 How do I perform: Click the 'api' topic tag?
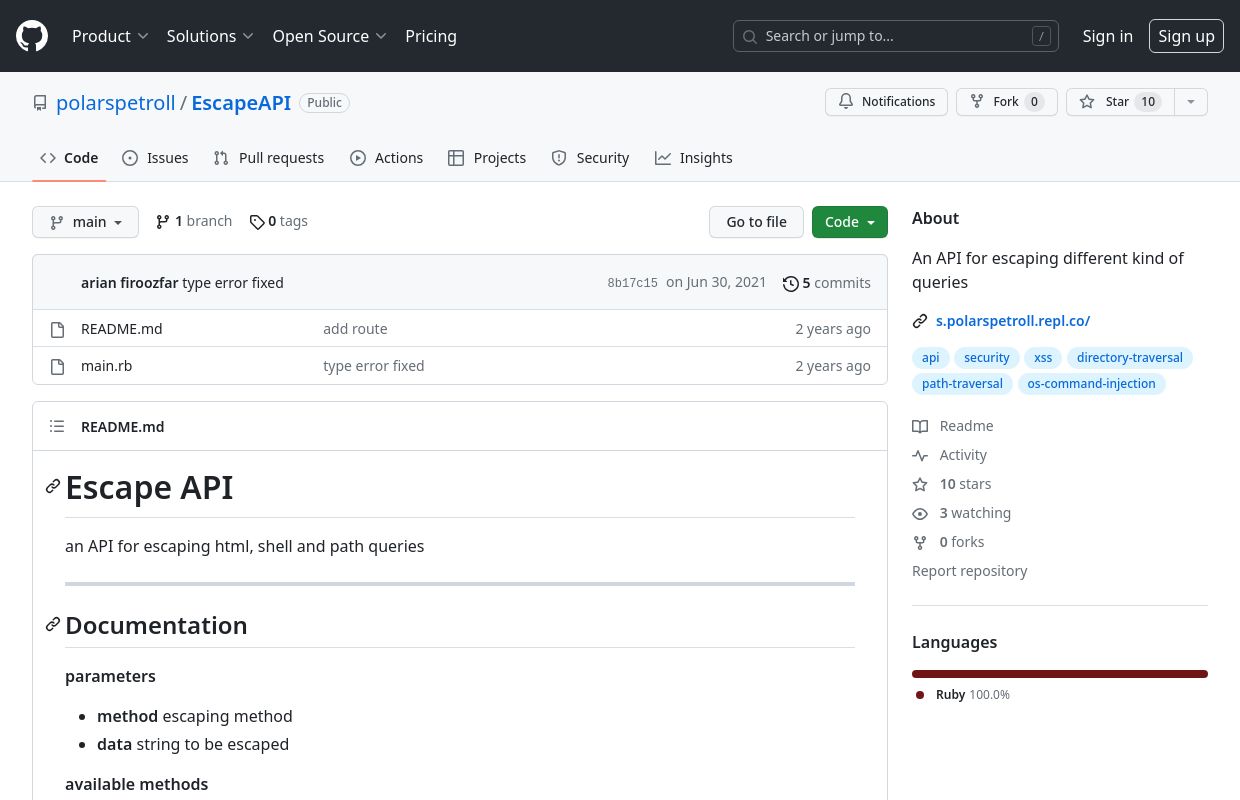[x=931, y=358]
